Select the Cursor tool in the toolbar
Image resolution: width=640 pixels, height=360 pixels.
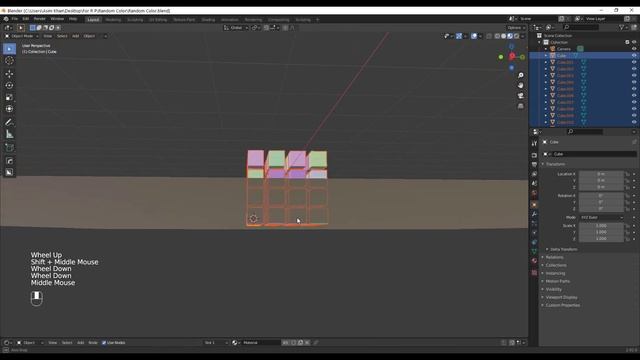tap(9, 61)
